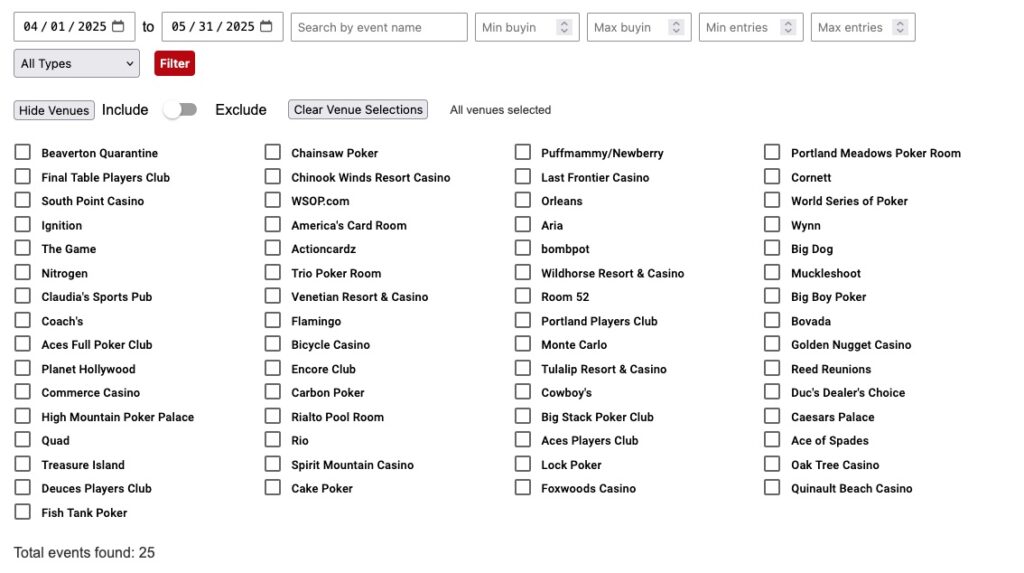This screenshot has height=573, width=1024.
Task: Click into the Min buyin input field
Action: pyautogui.click(x=513, y=27)
